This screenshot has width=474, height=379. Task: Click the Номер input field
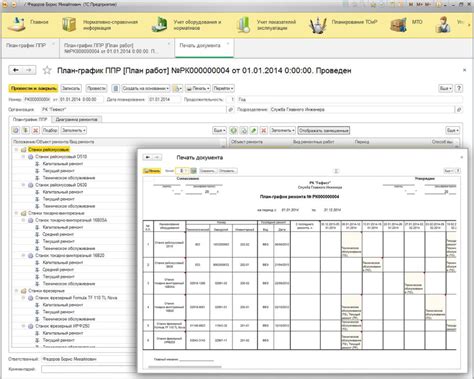(37, 99)
